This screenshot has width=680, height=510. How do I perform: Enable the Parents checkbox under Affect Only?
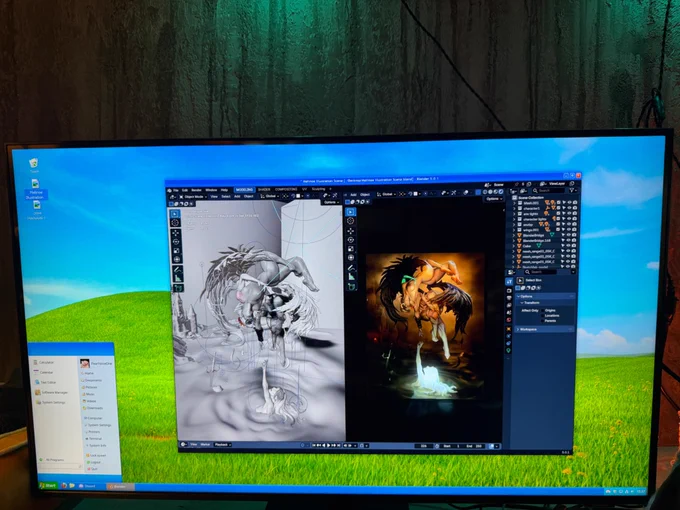coord(543,321)
